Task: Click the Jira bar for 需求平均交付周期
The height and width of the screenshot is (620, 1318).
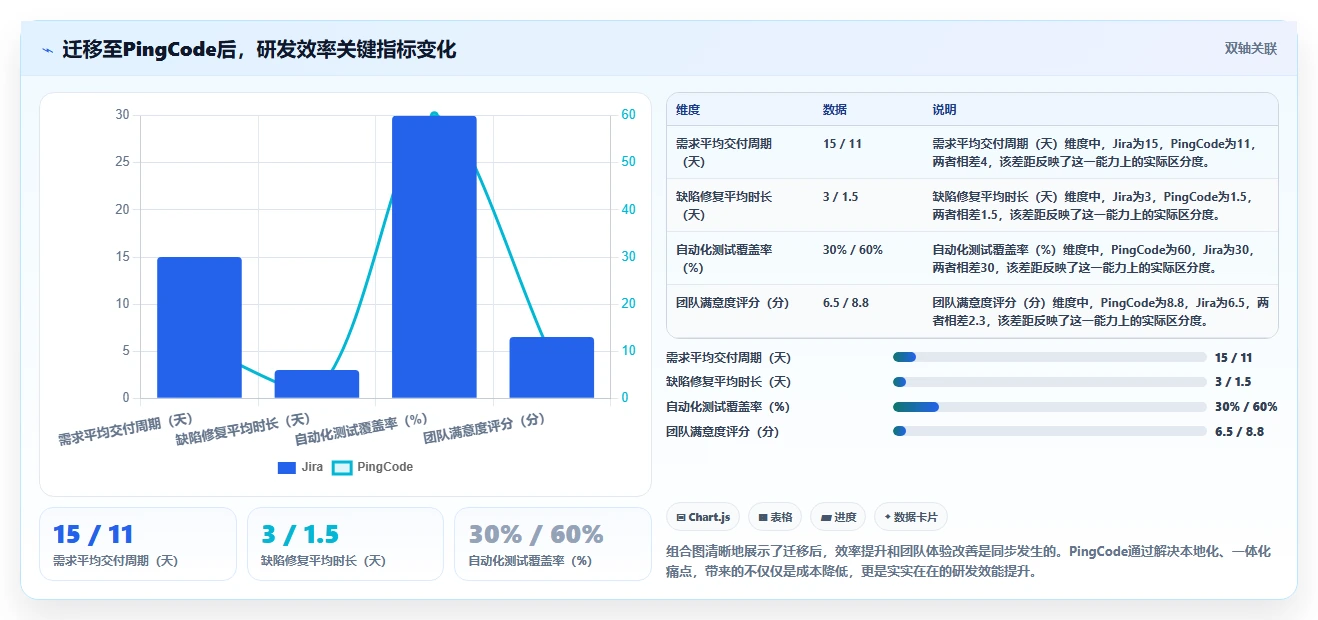Action: point(199,327)
